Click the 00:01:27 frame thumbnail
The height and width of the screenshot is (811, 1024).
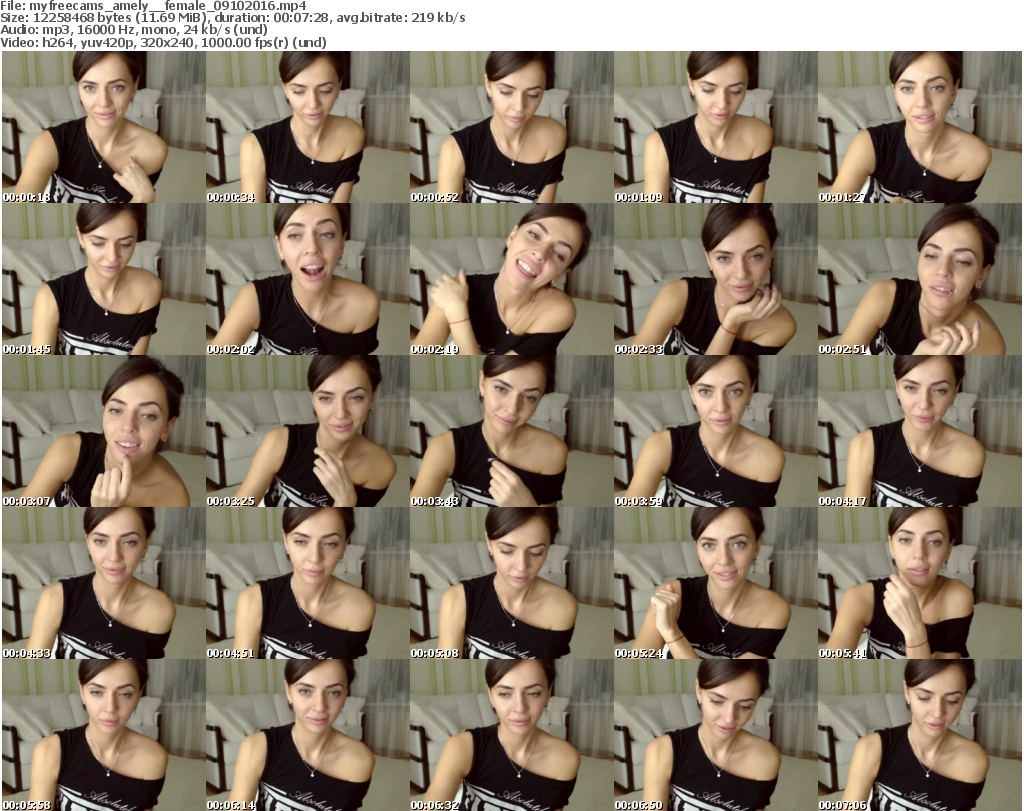click(919, 127)
